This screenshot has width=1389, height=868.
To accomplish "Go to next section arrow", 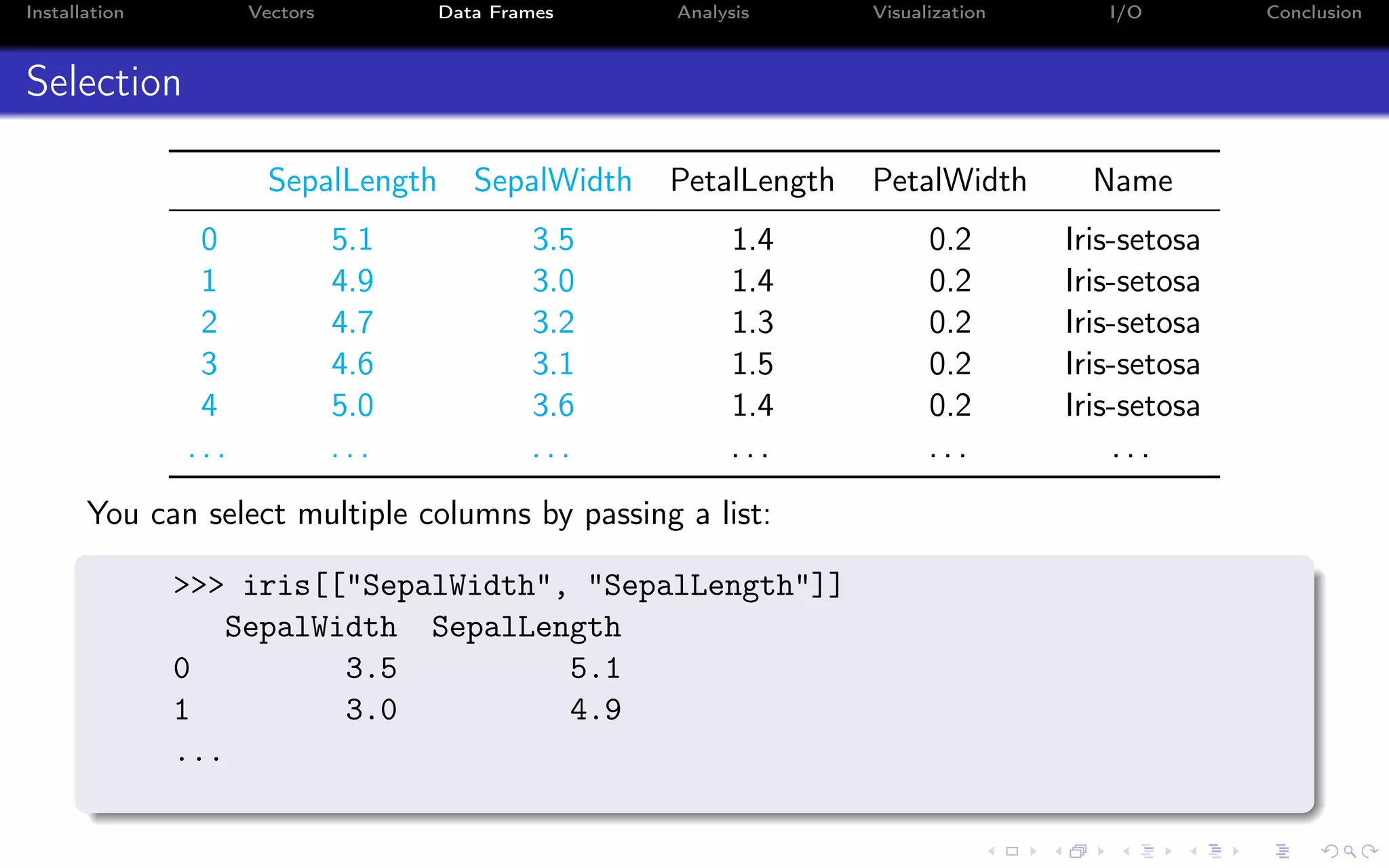I will click(1236, 851).
